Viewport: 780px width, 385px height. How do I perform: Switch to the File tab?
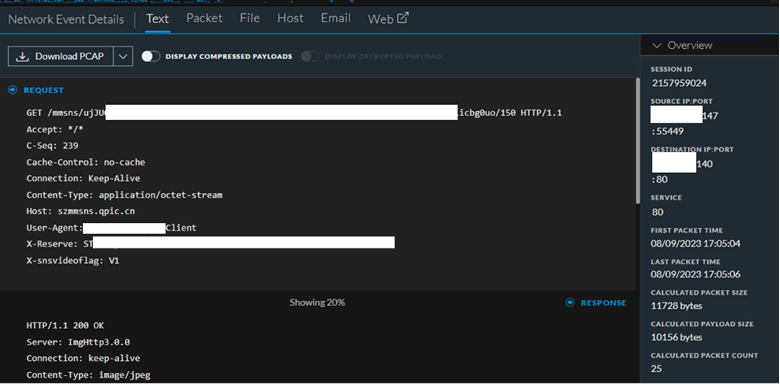click(x=250, y=18)
